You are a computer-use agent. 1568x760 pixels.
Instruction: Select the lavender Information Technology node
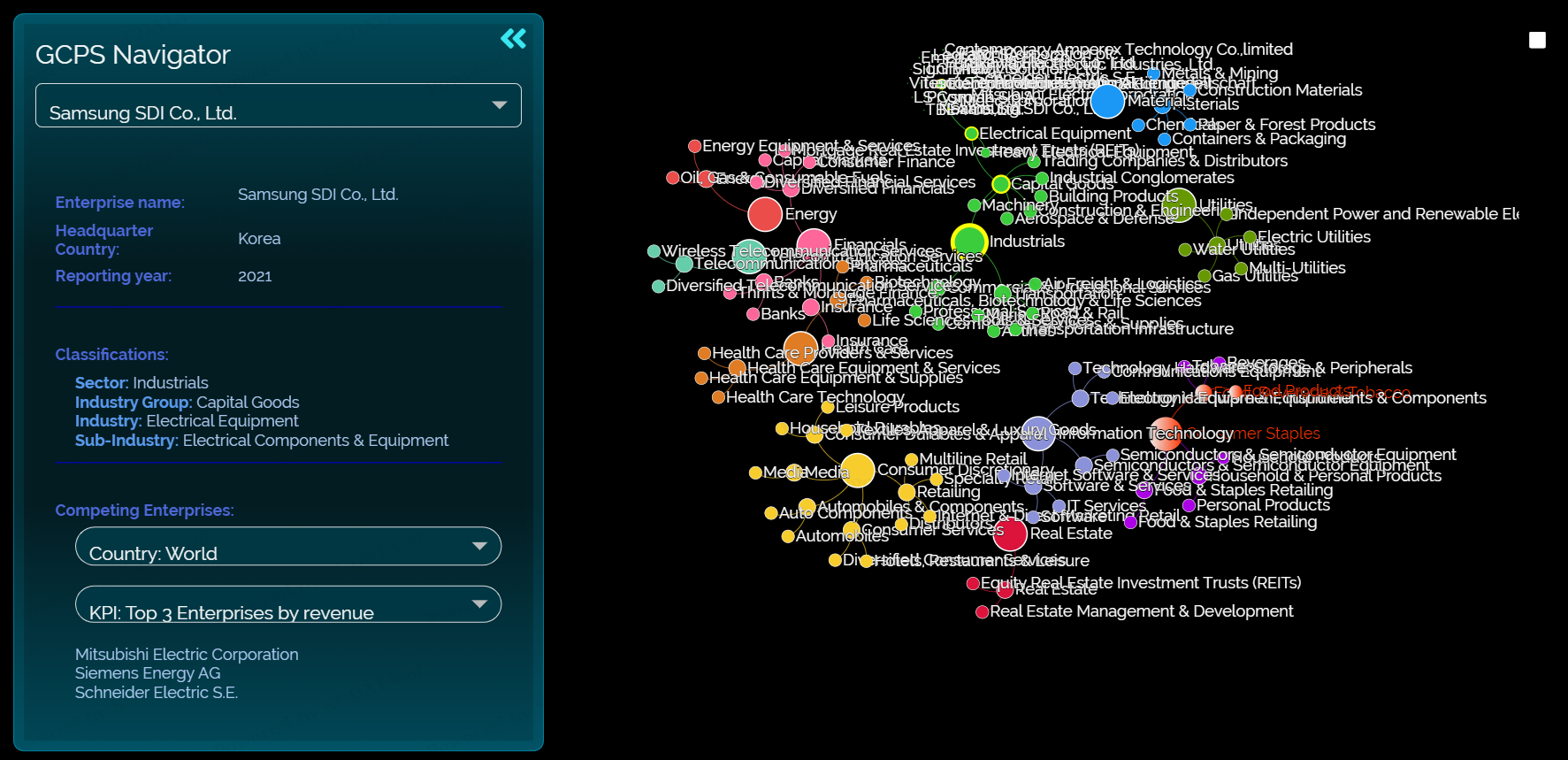coord(1038,434)
